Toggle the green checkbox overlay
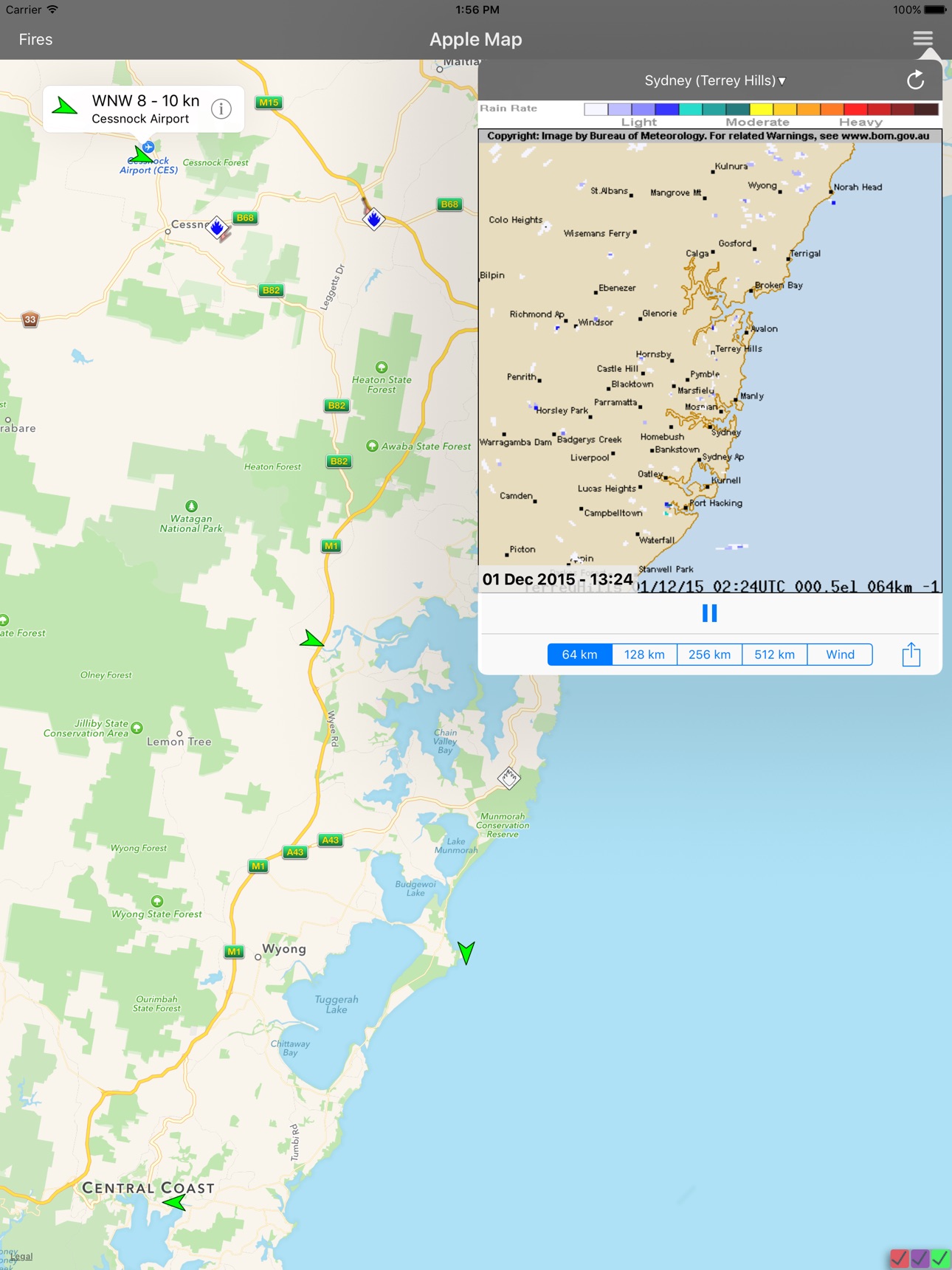 tap(940, 1258)
